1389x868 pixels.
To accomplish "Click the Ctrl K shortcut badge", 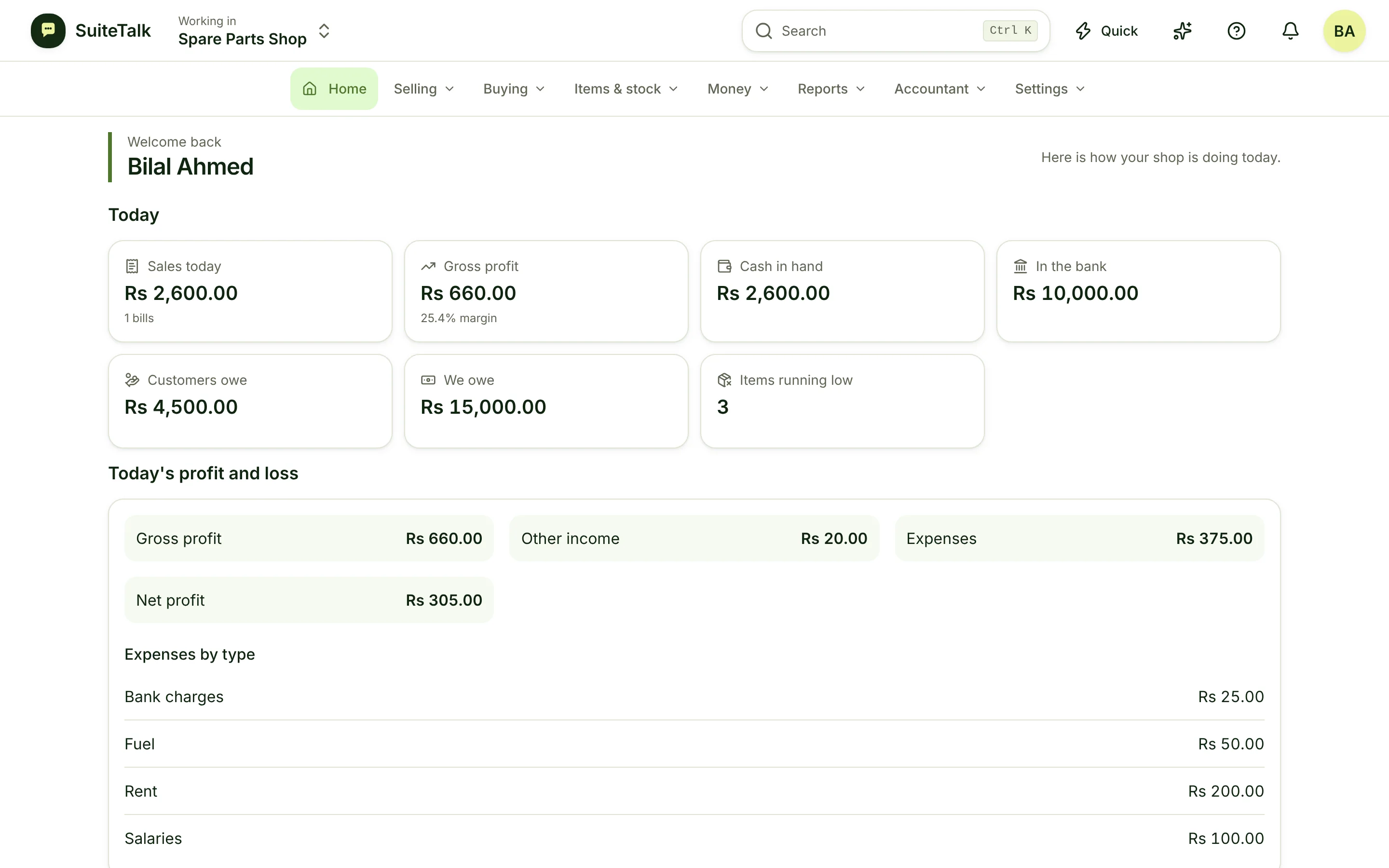I will (1010, 30).
